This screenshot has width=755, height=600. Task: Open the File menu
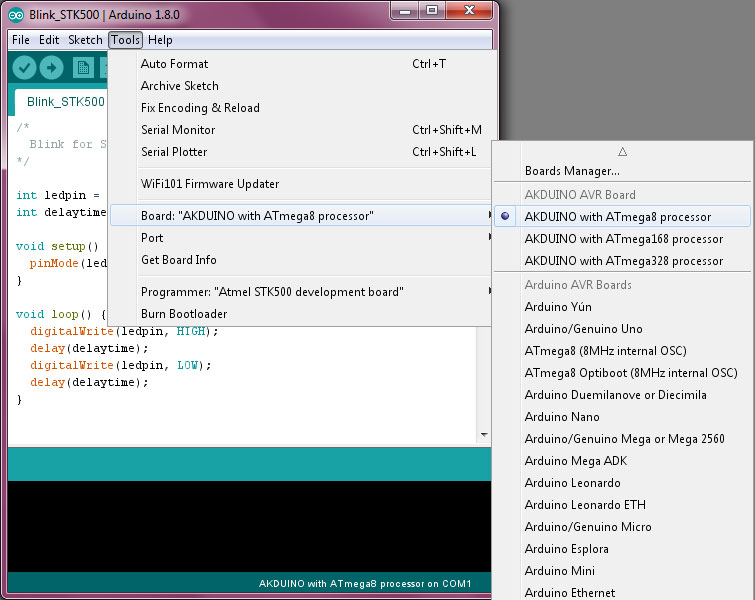click(21, 40)
